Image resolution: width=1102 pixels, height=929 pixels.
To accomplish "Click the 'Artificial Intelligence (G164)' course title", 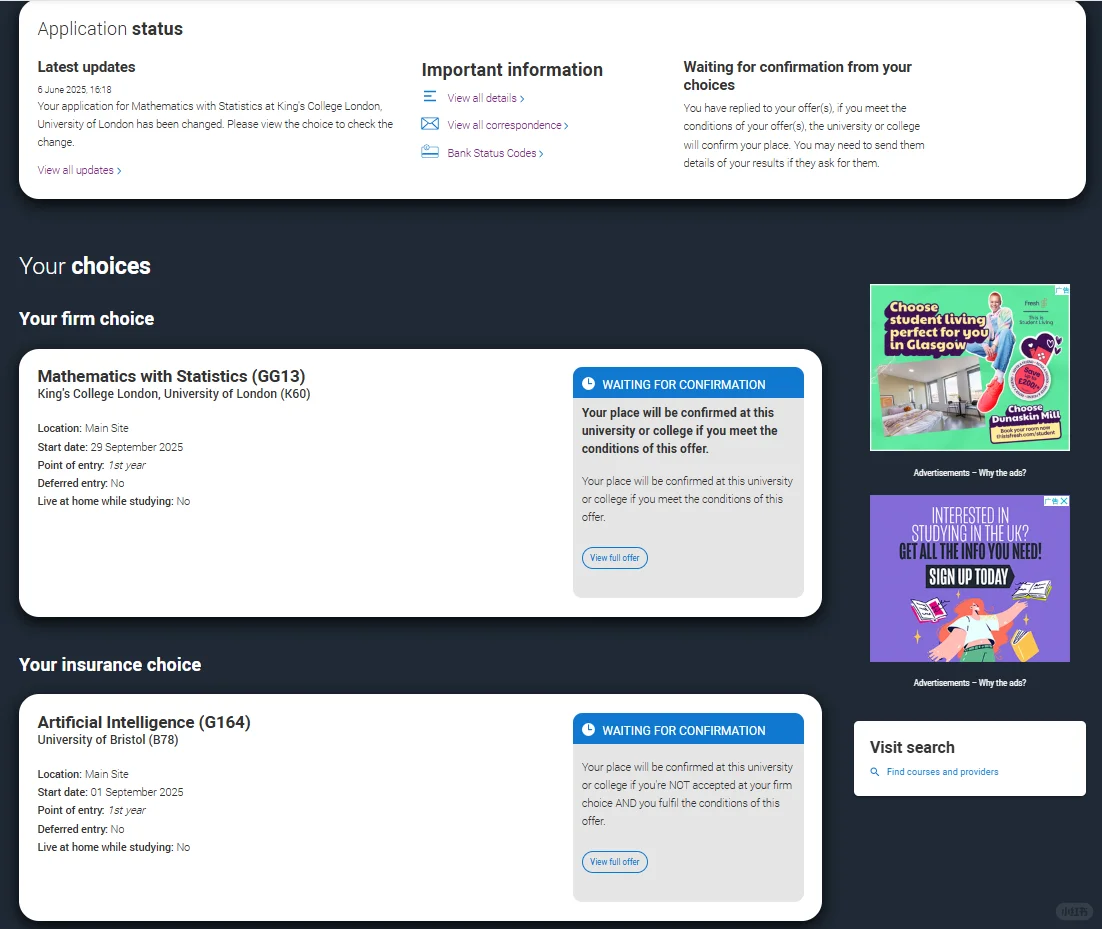I will pos(144,722).
